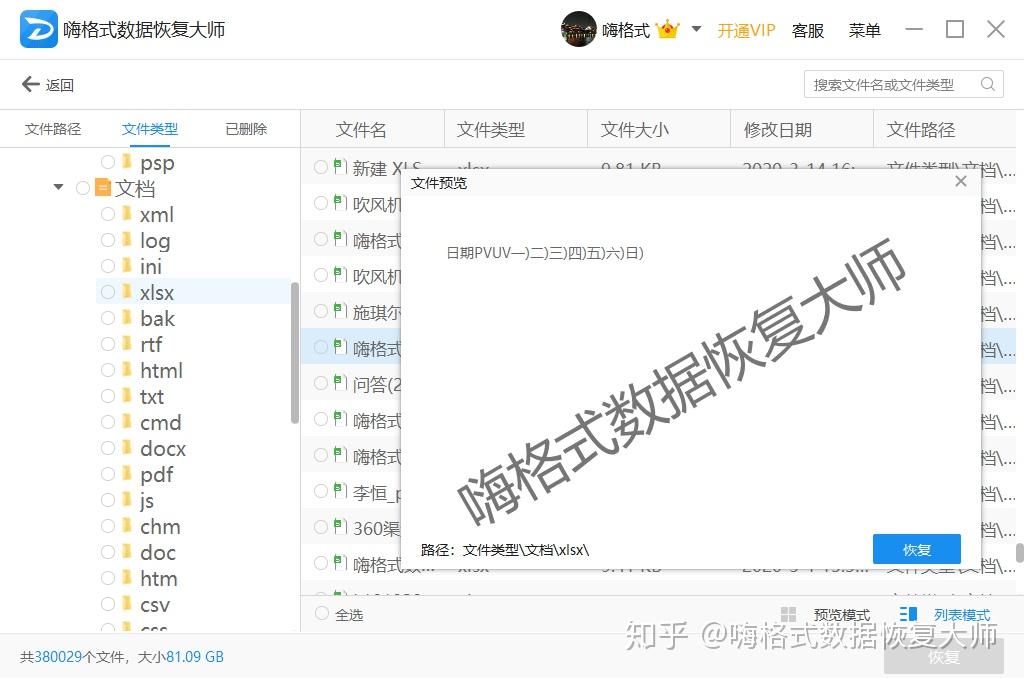Click the blue 恢复 button in preview
Image resolution: width=1024 pixels, height=678 pixels.
pyautogui.click(x=917, y=549)
